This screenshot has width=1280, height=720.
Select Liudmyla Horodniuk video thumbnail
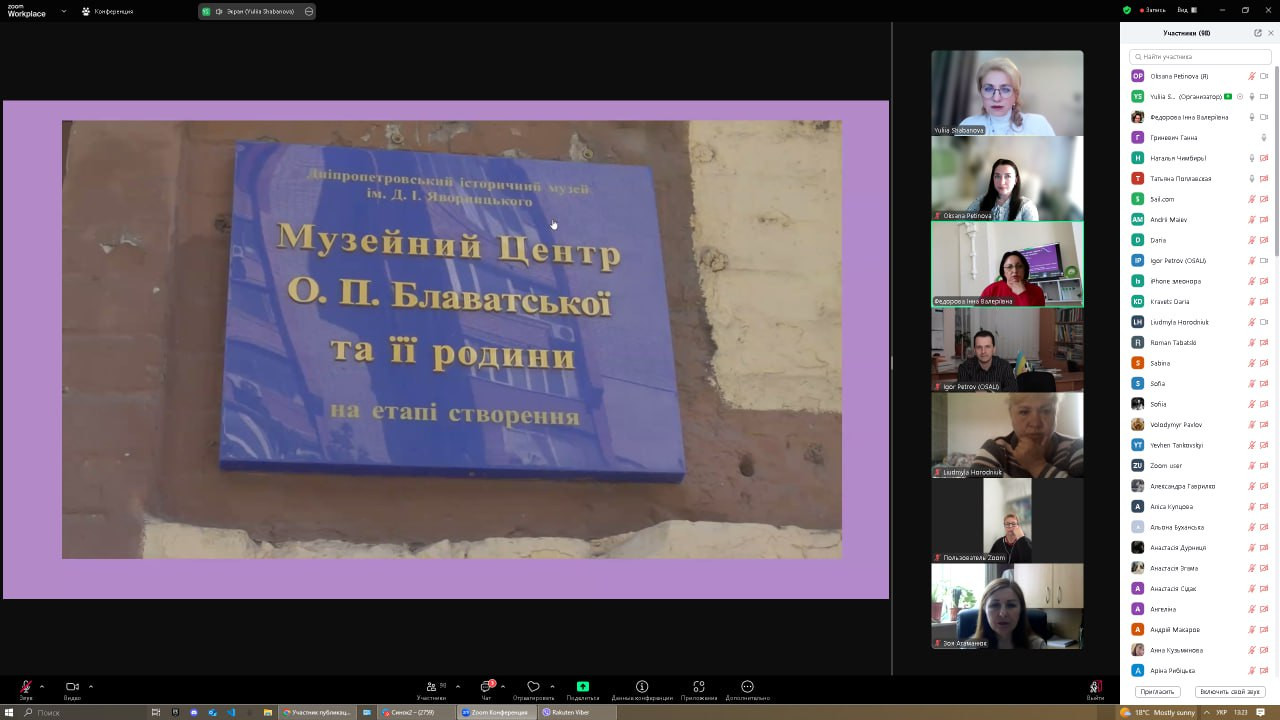point(1007,435)
